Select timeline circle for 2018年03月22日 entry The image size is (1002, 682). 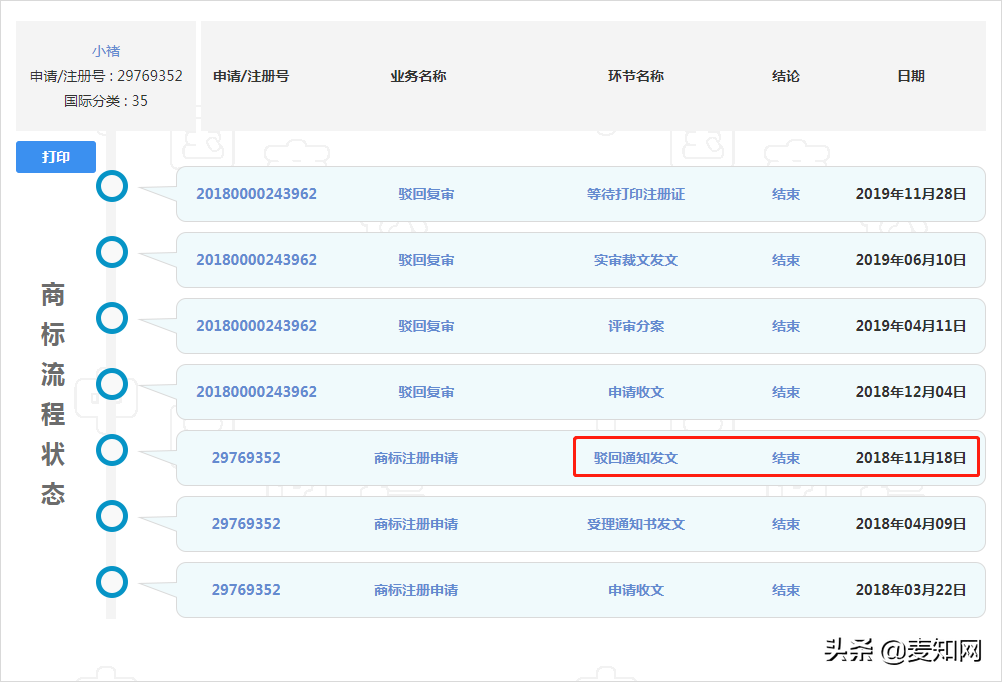tap(112, 582)
